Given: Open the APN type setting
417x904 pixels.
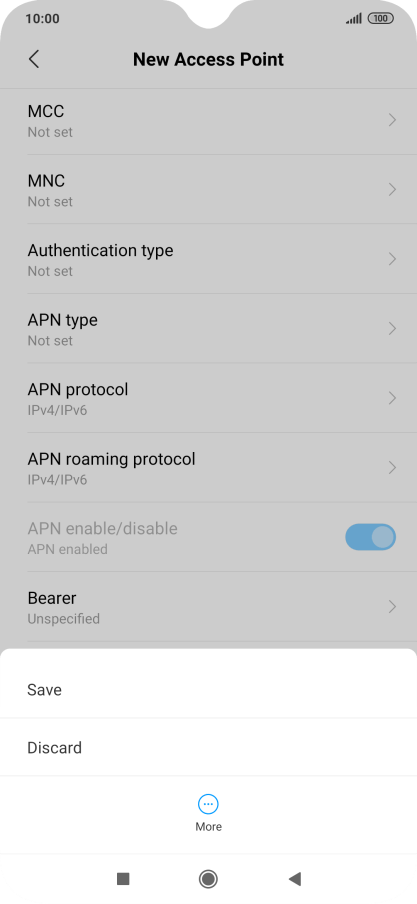Looking at the screenshot, I should 208,329.
